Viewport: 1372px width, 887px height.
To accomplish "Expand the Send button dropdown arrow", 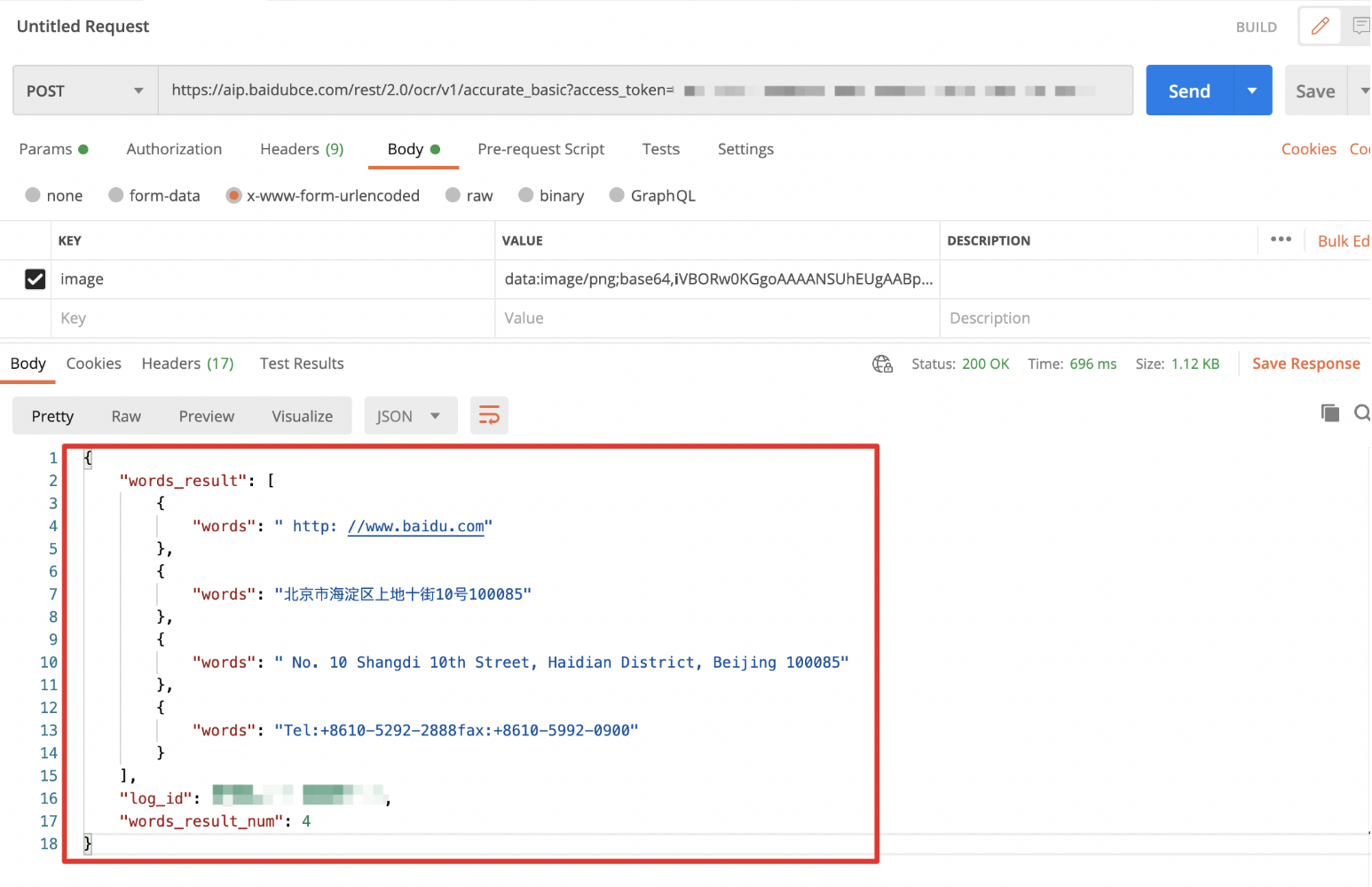I will coord(1252,90).
